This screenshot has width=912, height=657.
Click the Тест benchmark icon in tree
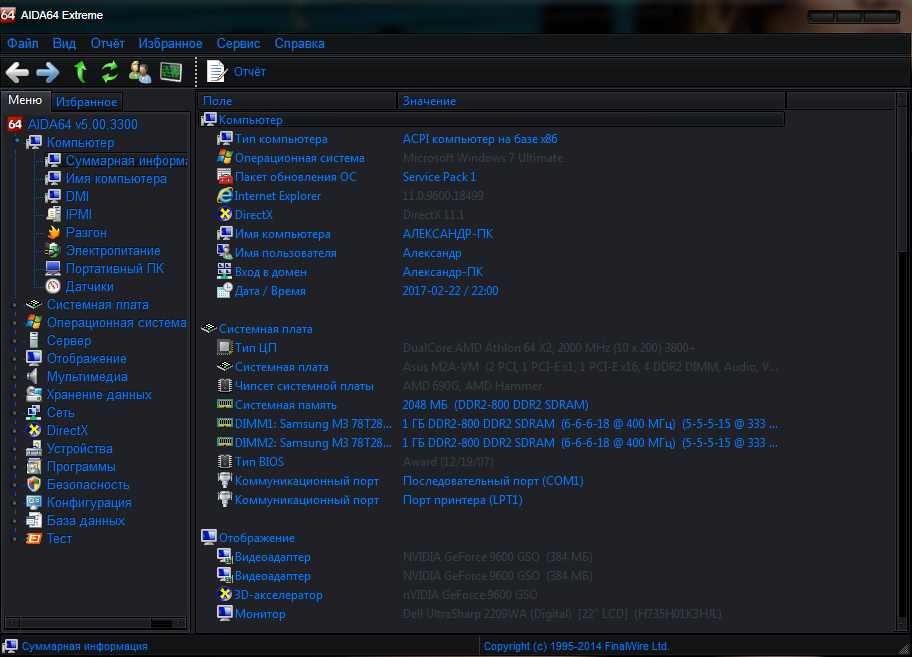(x=34, y=539)
